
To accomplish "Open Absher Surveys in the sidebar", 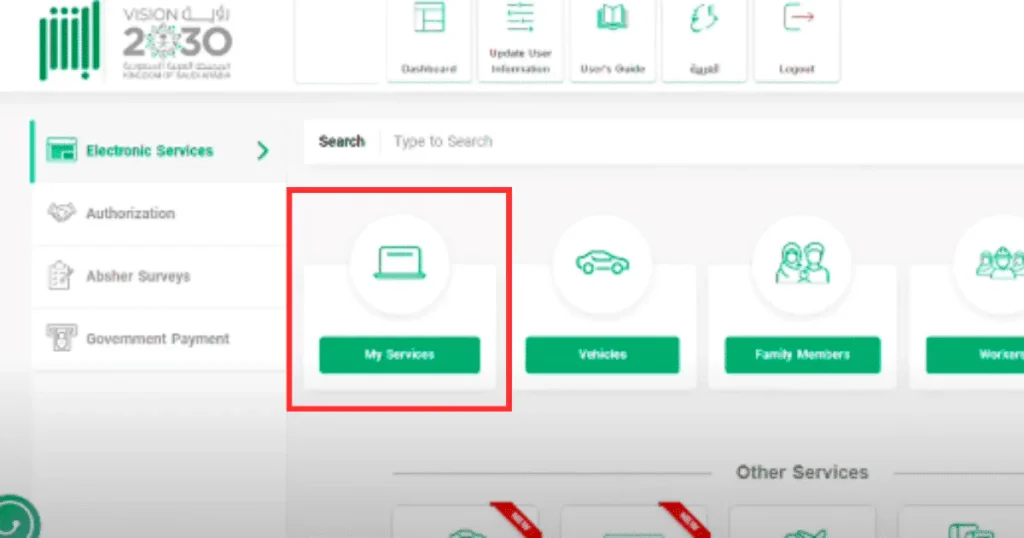I will coord(157,276).
